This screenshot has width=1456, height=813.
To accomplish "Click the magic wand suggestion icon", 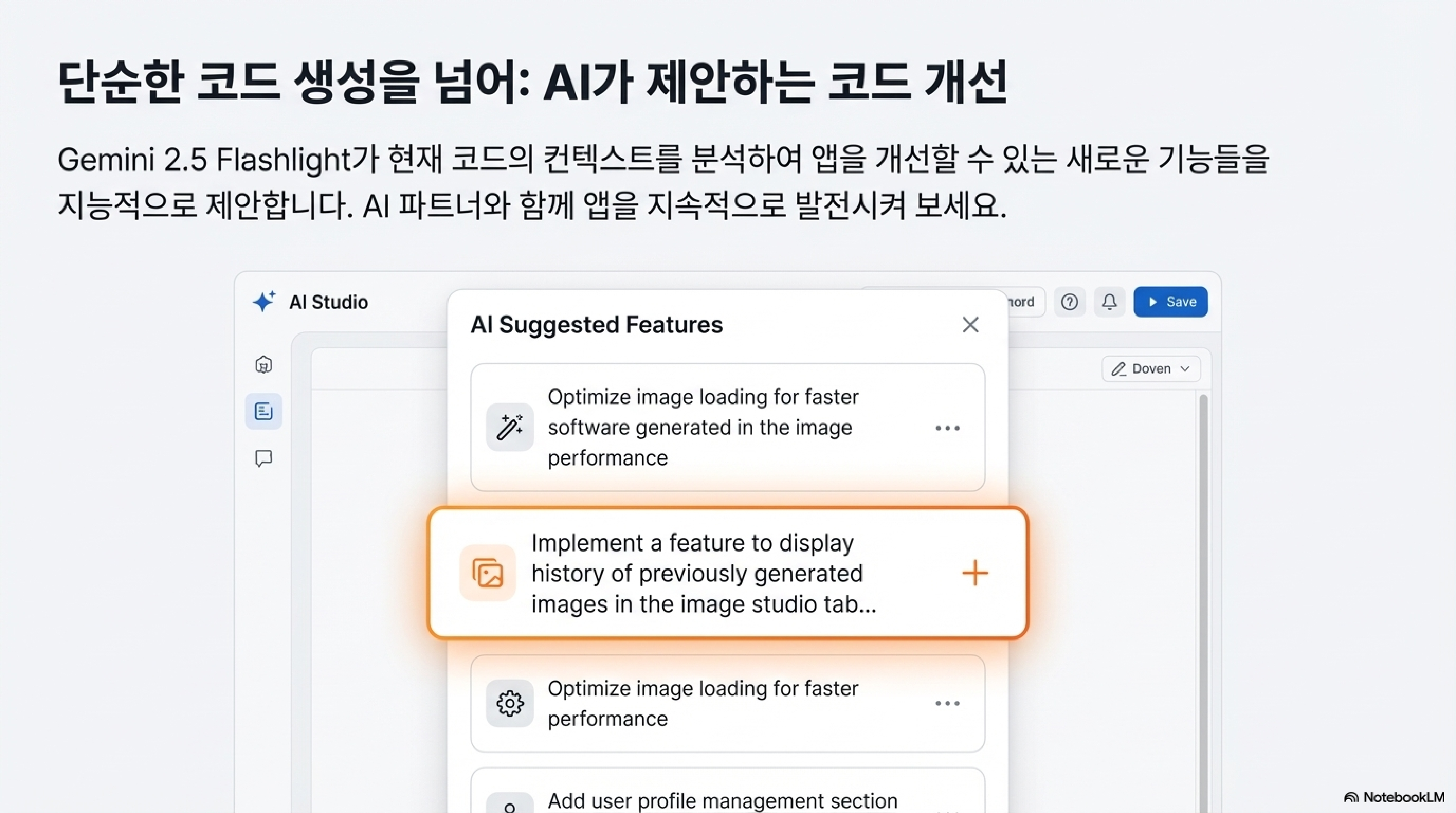I will tap(510, 427).
